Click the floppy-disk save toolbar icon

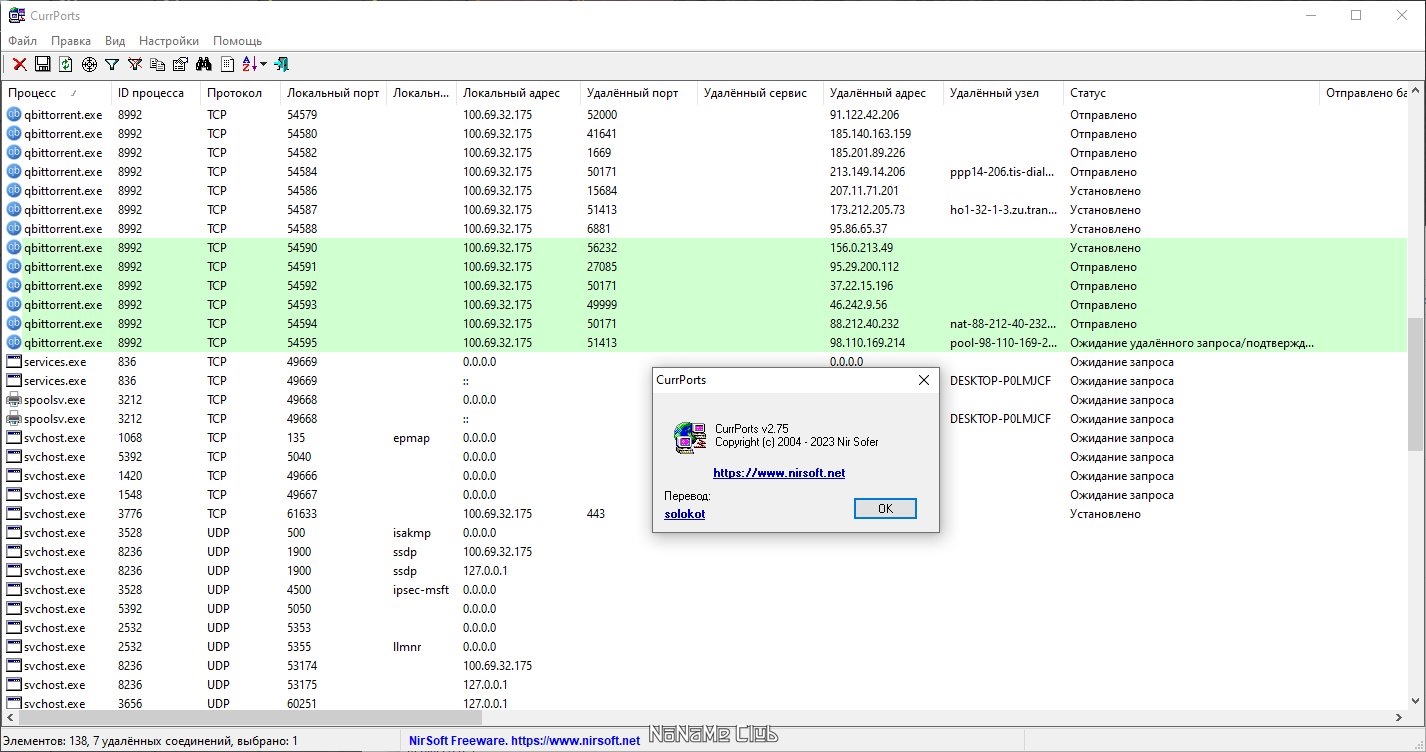(43, 64)
